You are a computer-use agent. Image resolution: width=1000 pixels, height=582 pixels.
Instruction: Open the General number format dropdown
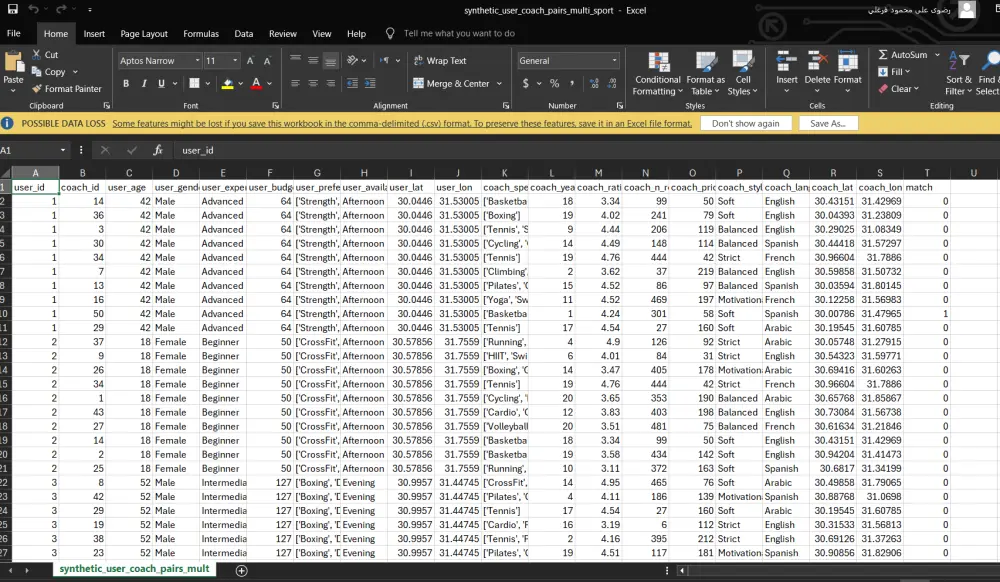coord(614,61)
